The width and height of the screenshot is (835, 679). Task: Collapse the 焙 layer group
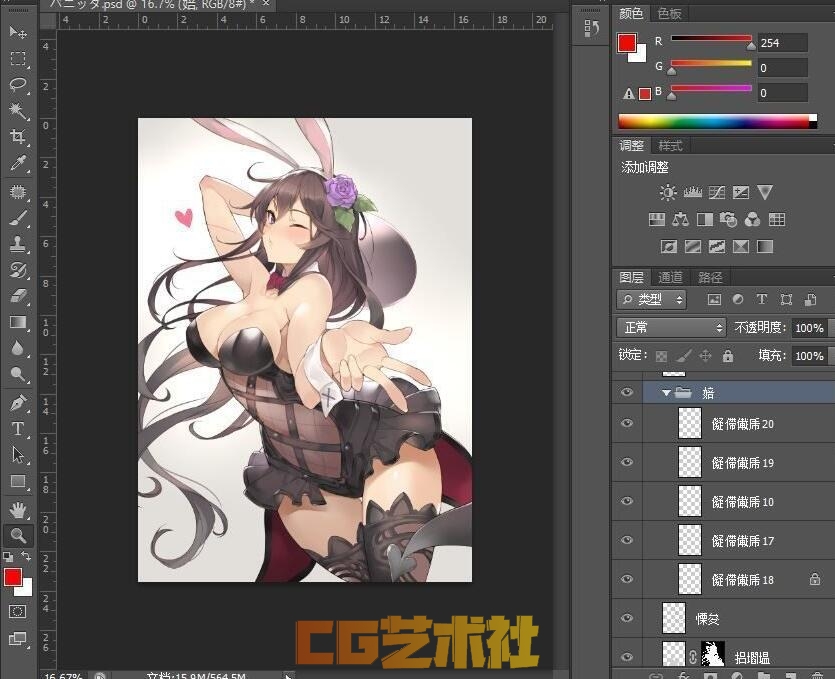point(666,392)
